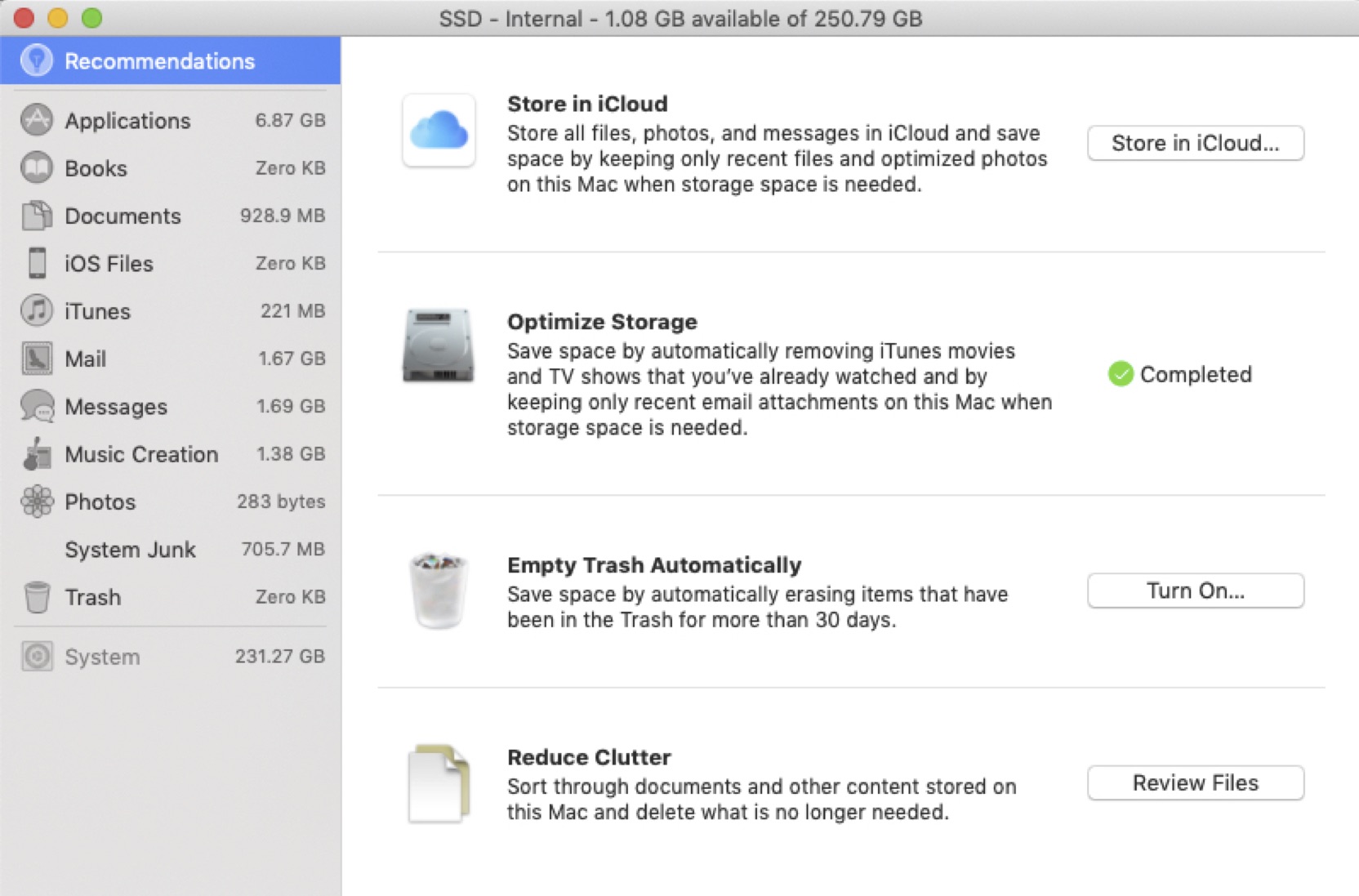Select the iOS Files phone icon
Screen dimensions: 1359x896
(x=34, y=263)
